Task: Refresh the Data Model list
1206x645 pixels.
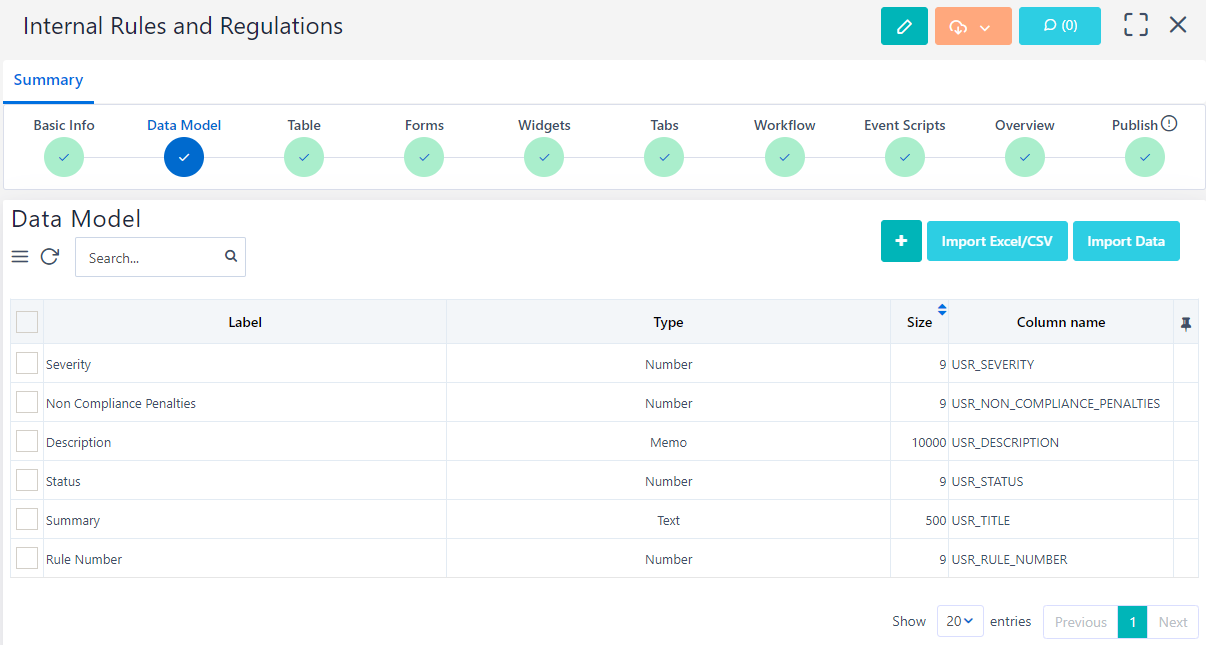Action: (x=49, y=257)
